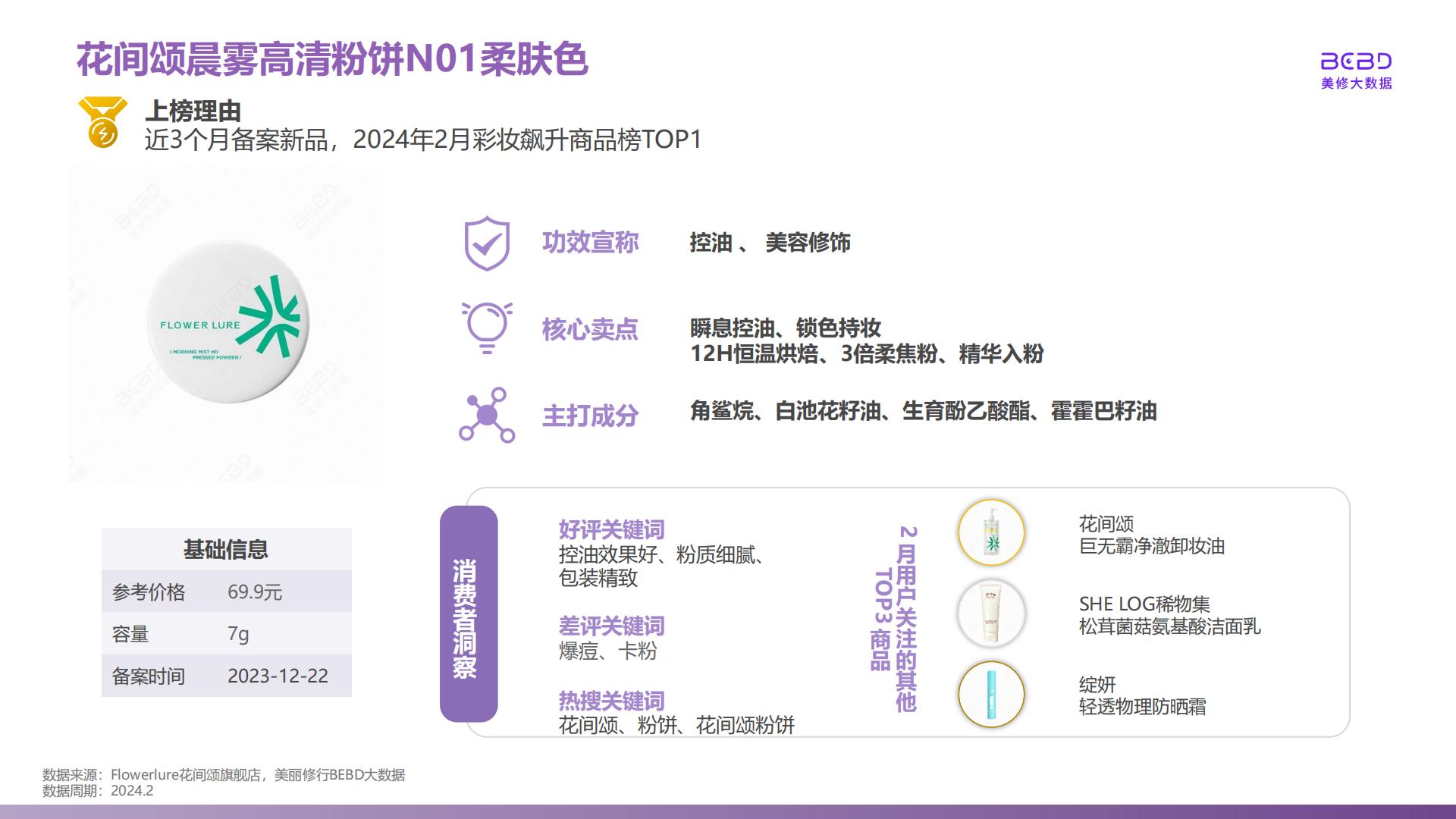The width and height of the screenshot is (1456, 819).
Task: Click the 基础信息 table header
Action: click(226, 549)
